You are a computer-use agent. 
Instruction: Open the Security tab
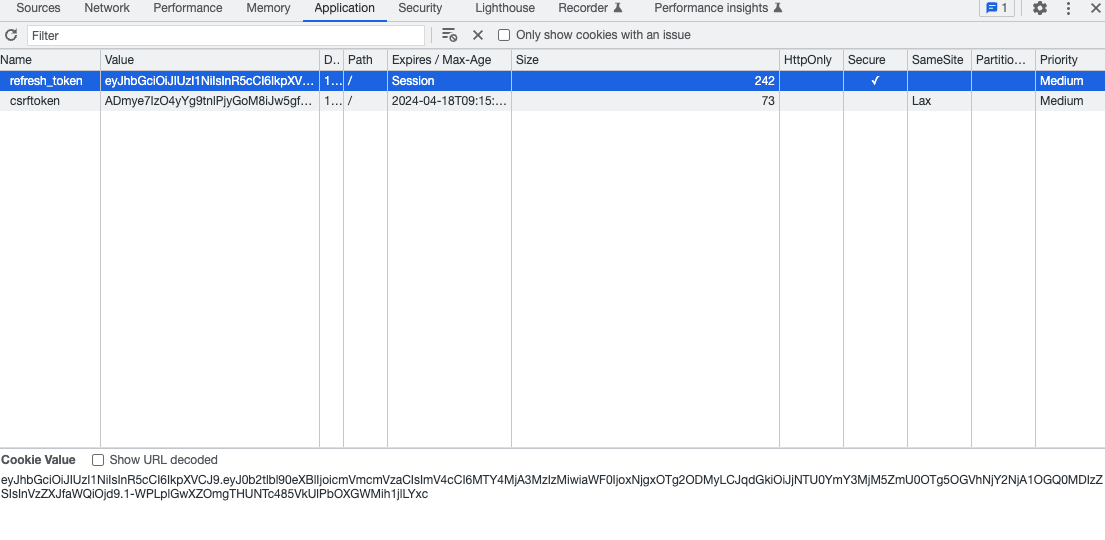(420, 8)
